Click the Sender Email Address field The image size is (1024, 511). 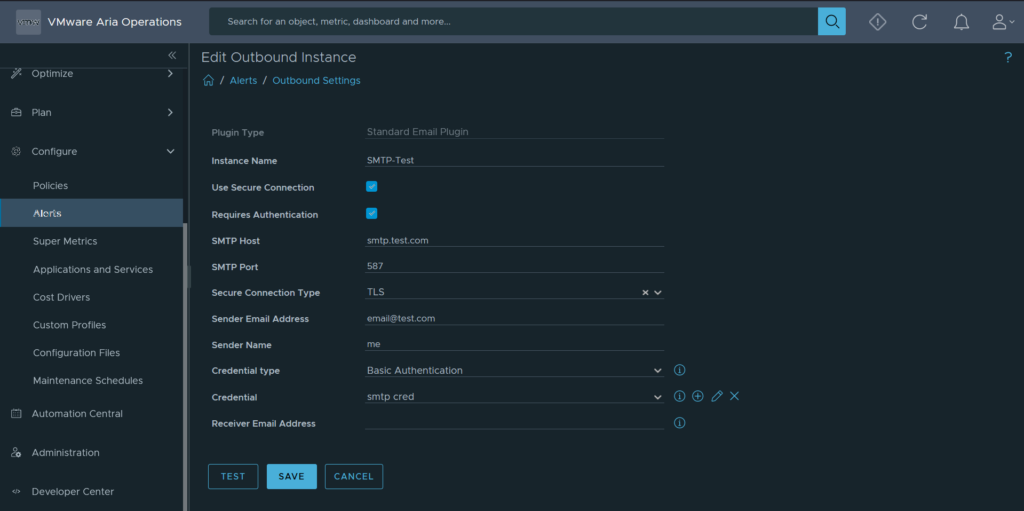coord(515,318)
